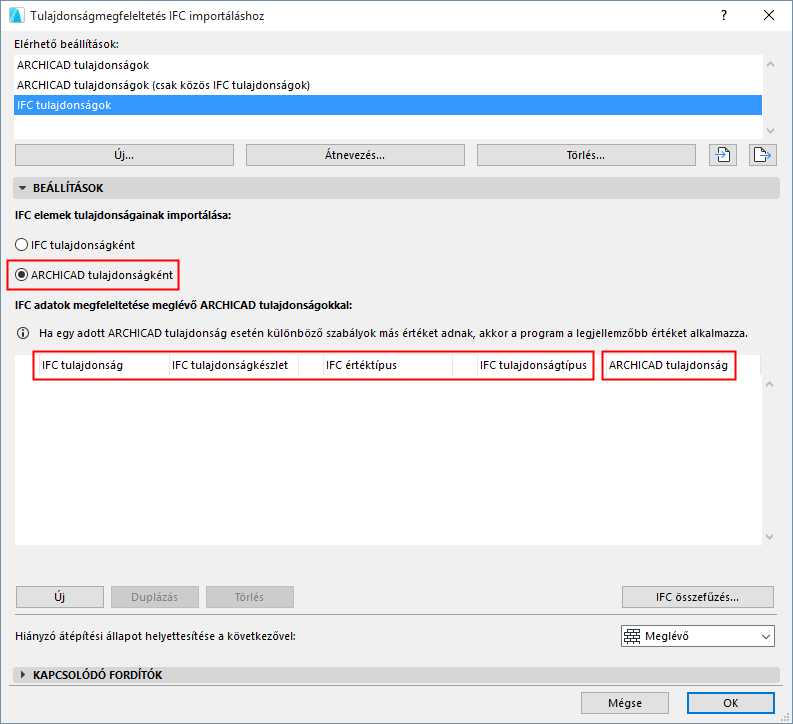Click the preset list scroll down arrow

(770, 130)
